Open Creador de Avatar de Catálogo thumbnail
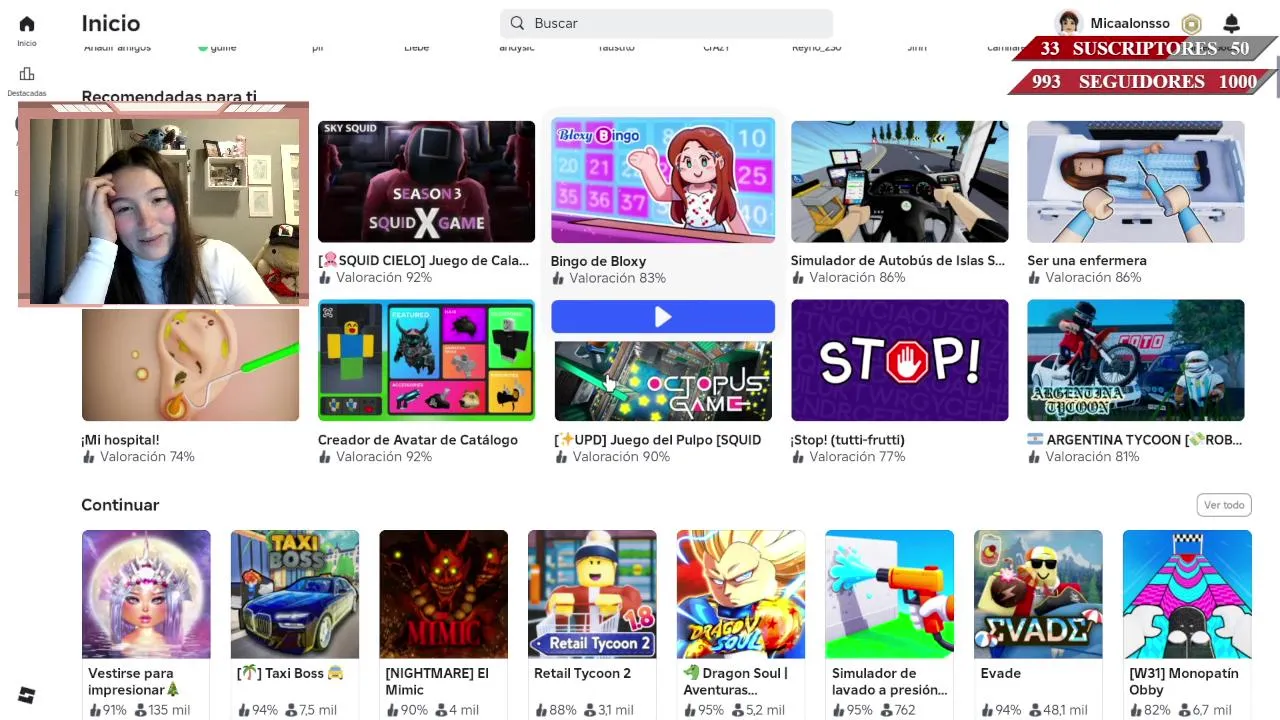Image resolution: width=1280 pixels, height=720 pixels. pos(426,360)
